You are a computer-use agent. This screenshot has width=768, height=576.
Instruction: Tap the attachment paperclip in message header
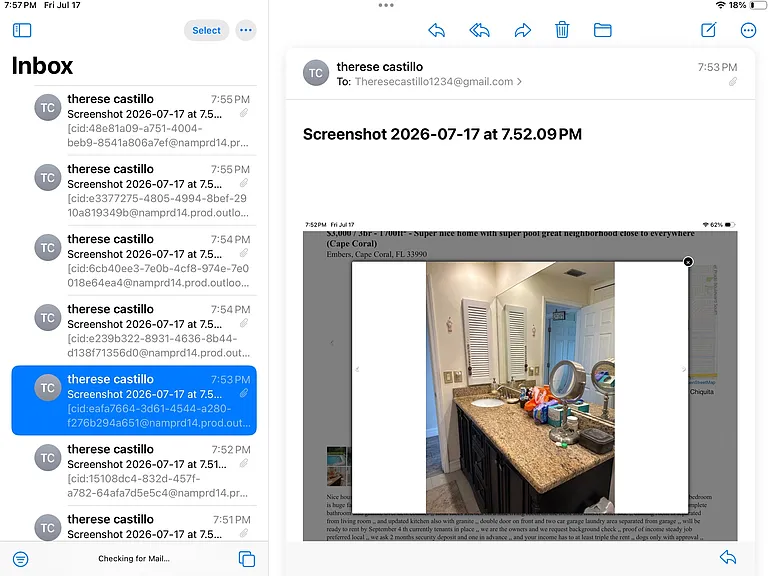pyautogui.click(x=733, y=82)
